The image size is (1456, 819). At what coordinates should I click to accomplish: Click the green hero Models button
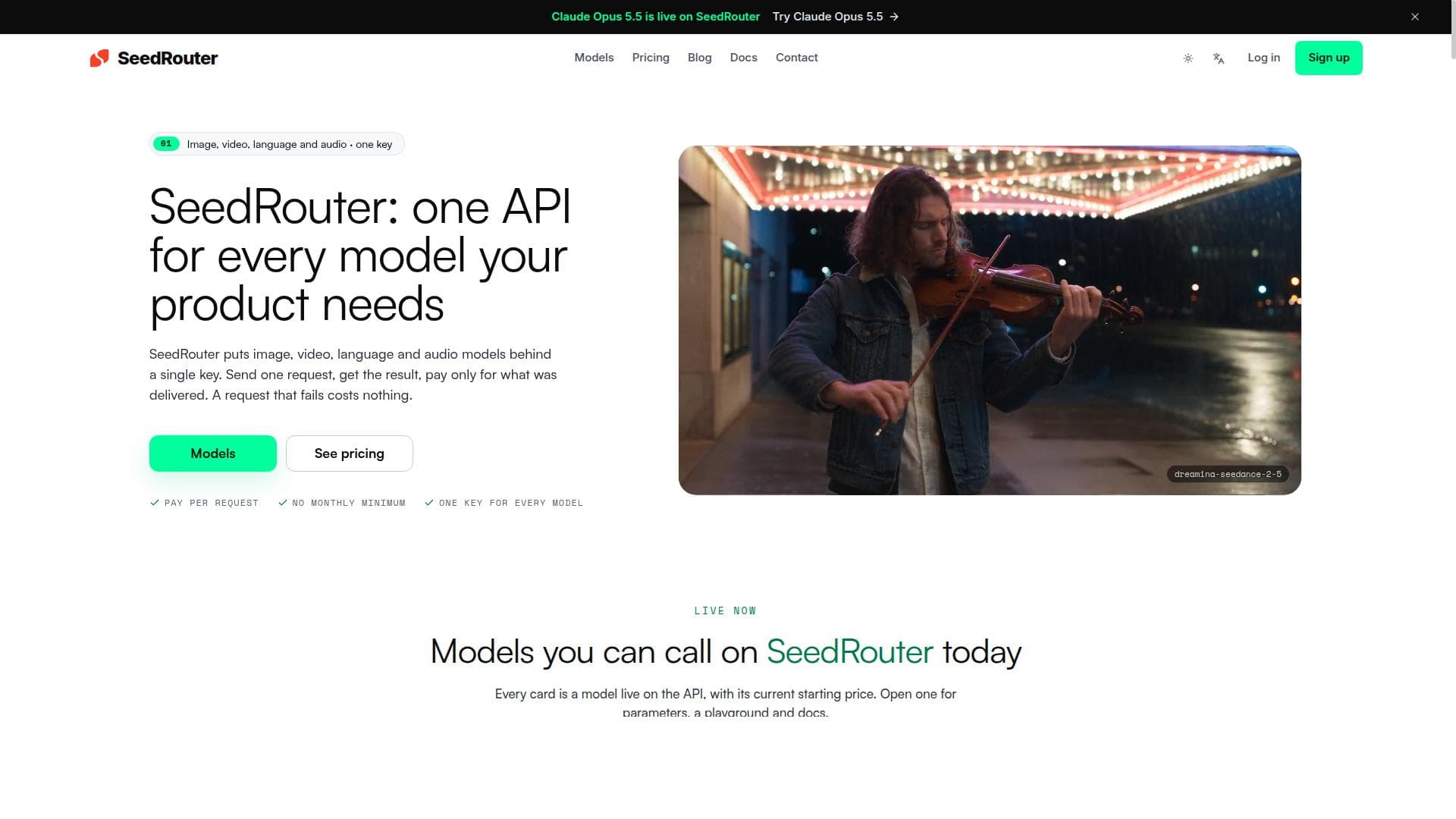coord(213,453)
